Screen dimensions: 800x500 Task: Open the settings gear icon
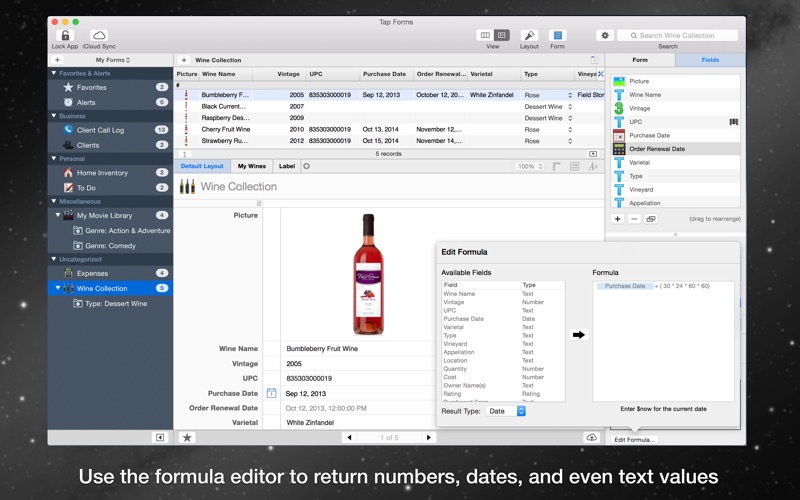(605, 35)
